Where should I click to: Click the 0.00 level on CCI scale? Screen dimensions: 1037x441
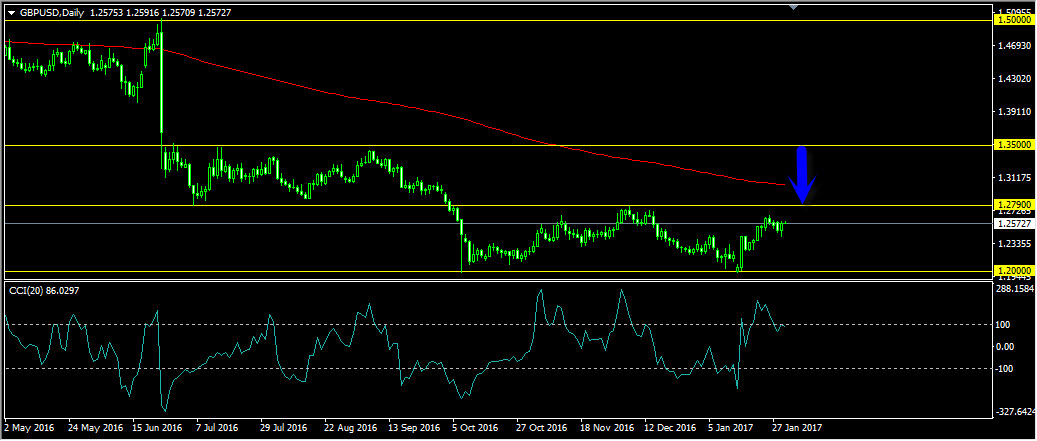[1007, 346]
